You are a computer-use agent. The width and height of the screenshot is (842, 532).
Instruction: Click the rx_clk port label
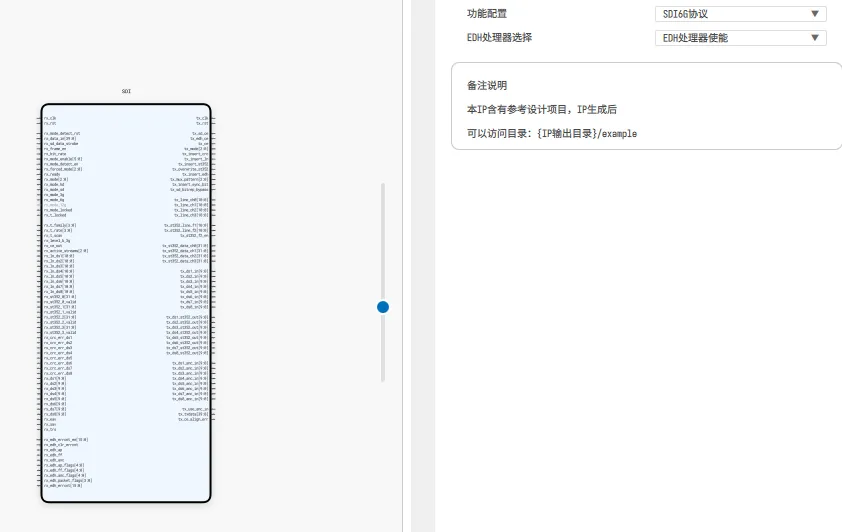point(50,118)
